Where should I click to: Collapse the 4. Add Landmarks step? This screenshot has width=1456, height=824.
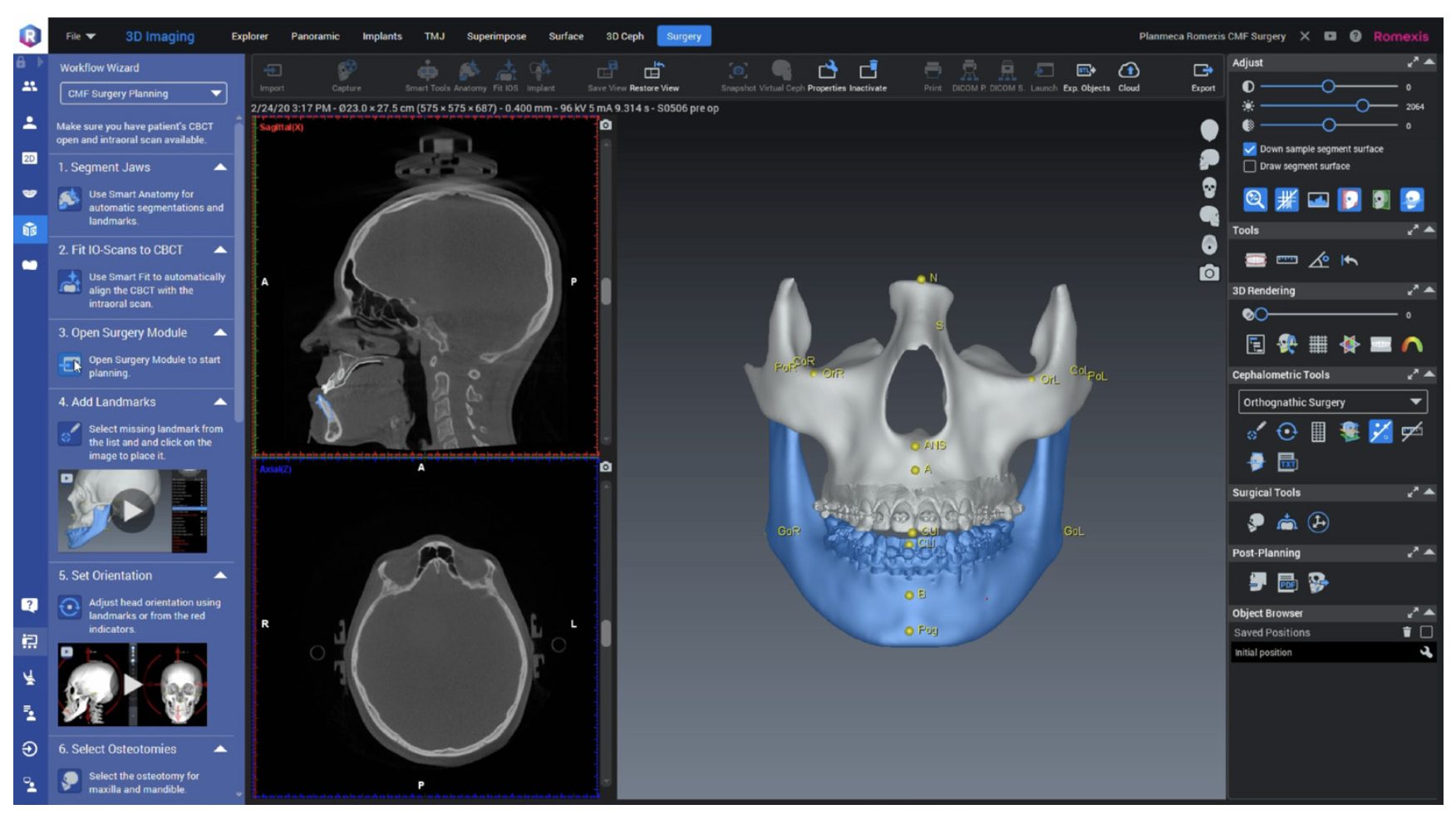click(x=220, y=402)
